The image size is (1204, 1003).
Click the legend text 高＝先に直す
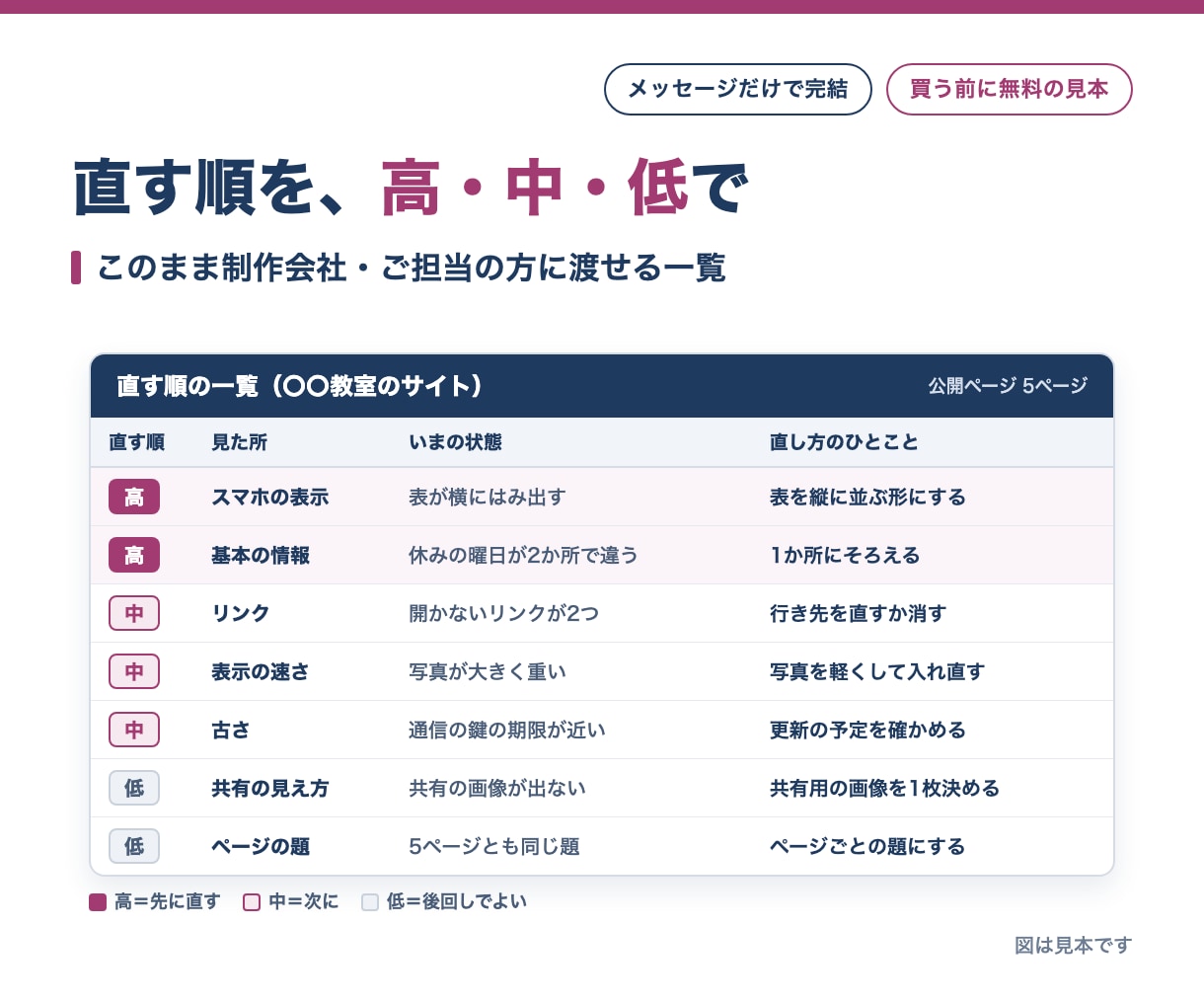pos(167,901)
